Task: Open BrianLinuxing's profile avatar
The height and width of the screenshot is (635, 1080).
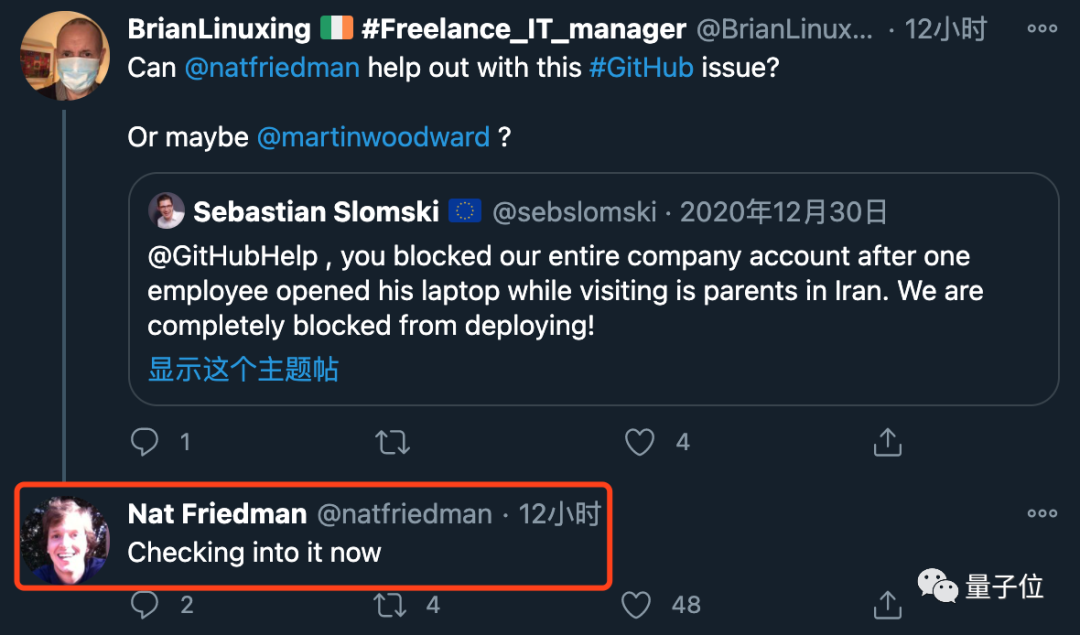Action: tap(65, 55)
